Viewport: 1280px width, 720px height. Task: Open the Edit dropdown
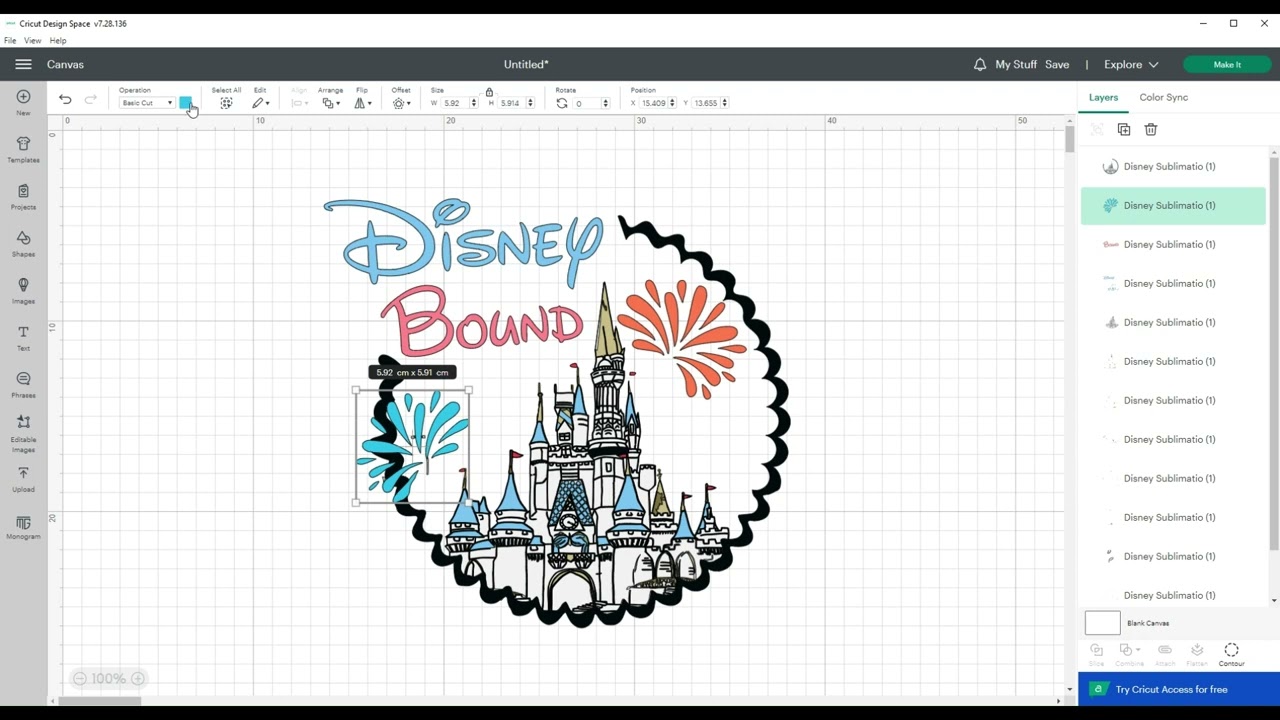tap(260, 103)
